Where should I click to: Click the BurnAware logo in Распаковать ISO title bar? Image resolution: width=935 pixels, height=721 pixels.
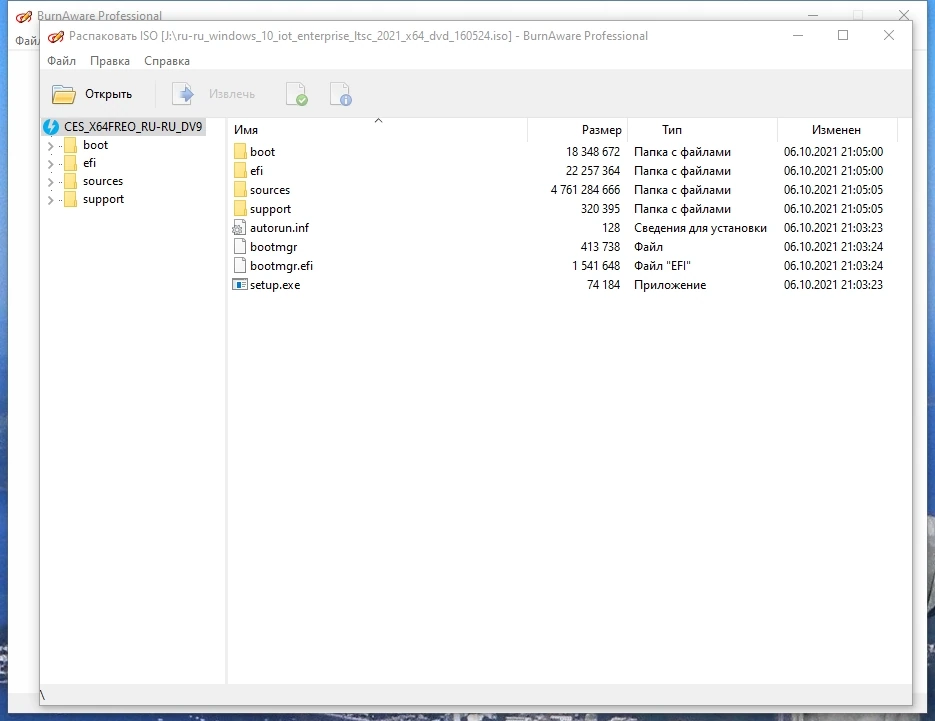(55, 36)
